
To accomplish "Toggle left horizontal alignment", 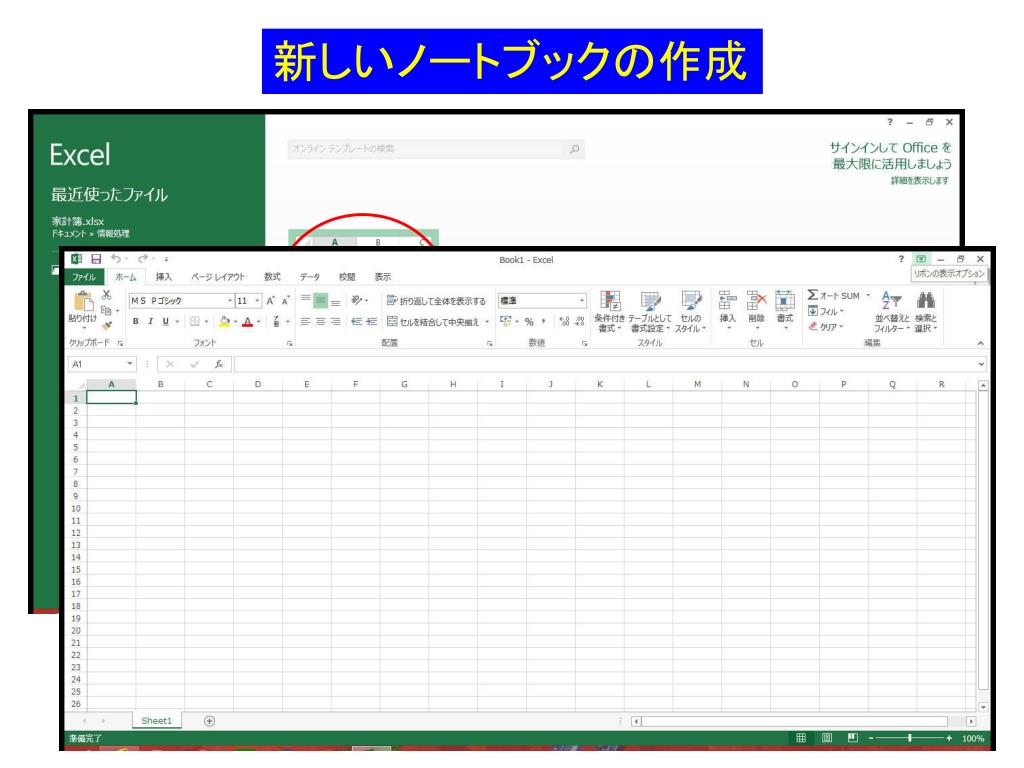I will [305, 321].
